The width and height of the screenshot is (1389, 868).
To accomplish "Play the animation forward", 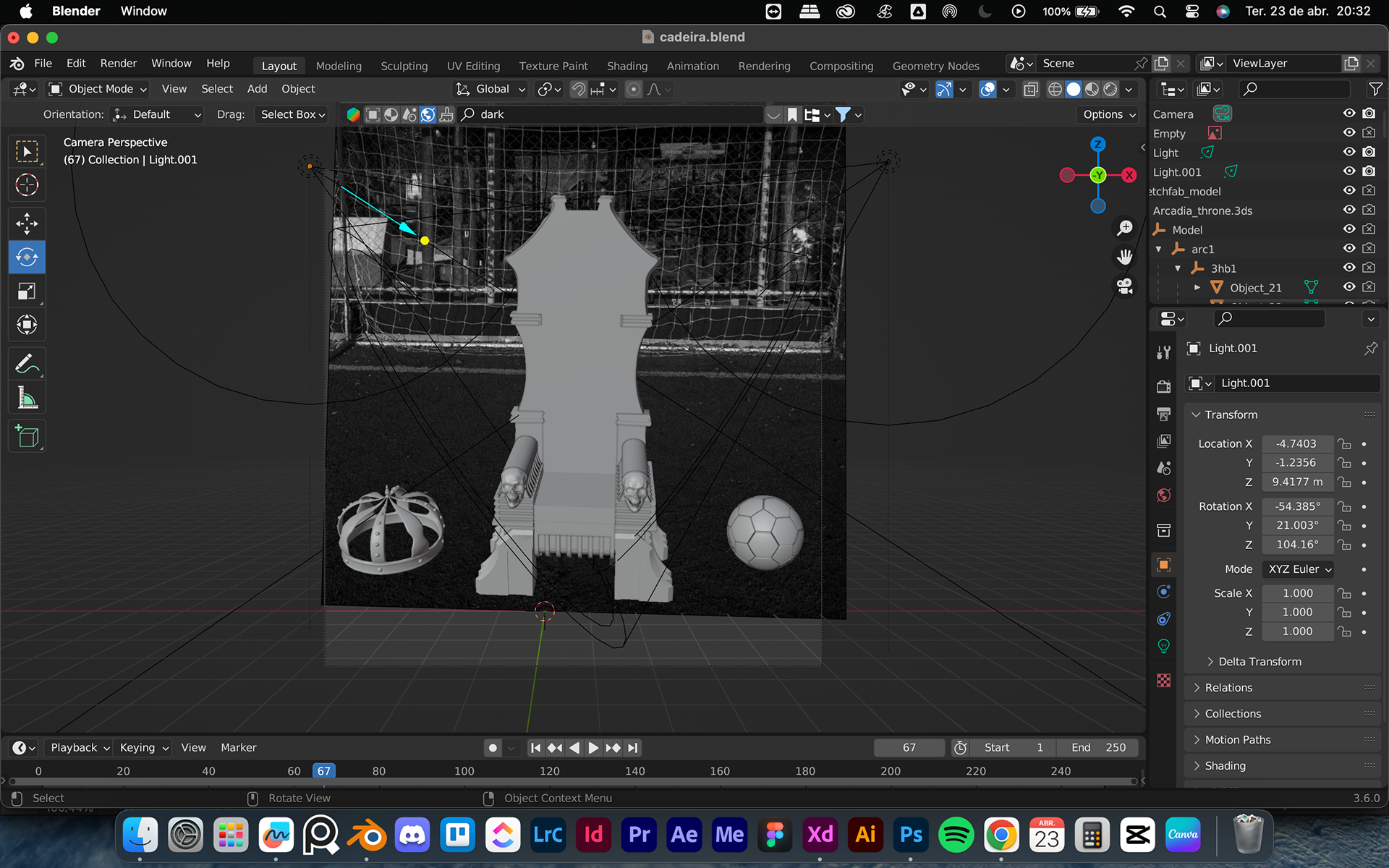I will pyautogui.click(x=593, y=748).
